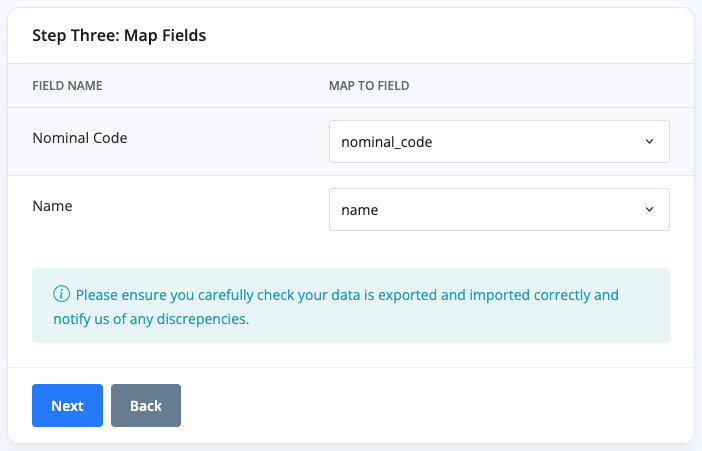Viewport: 702px width, 451px height.
Task: Open the Nominal Code mapping dropdown
Action: click(498, 142)
